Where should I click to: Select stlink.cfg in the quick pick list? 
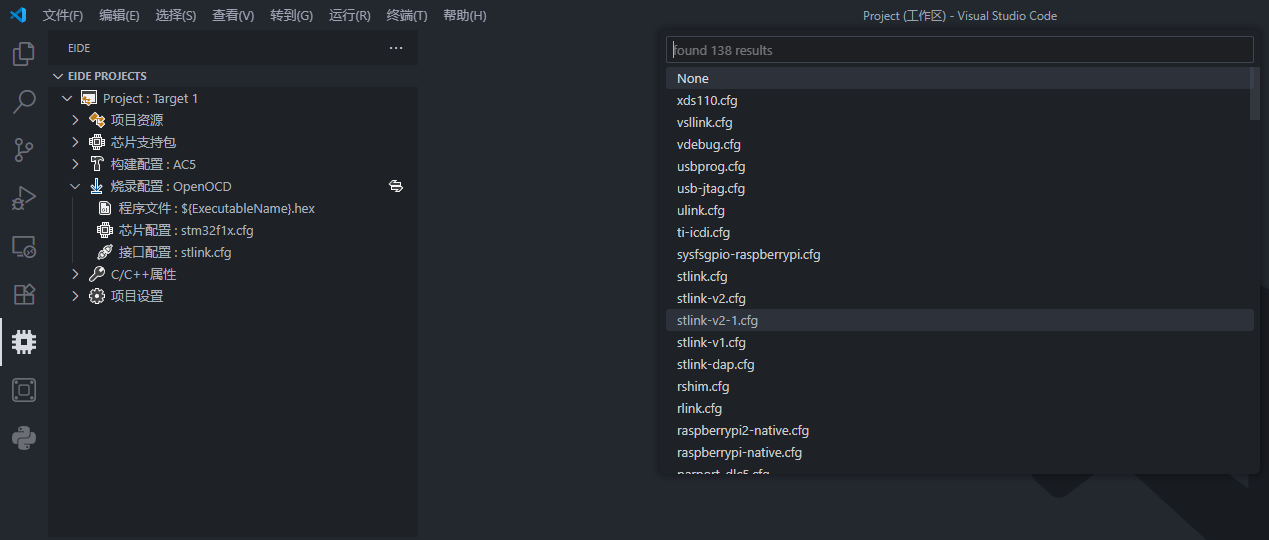click(958, 276)
